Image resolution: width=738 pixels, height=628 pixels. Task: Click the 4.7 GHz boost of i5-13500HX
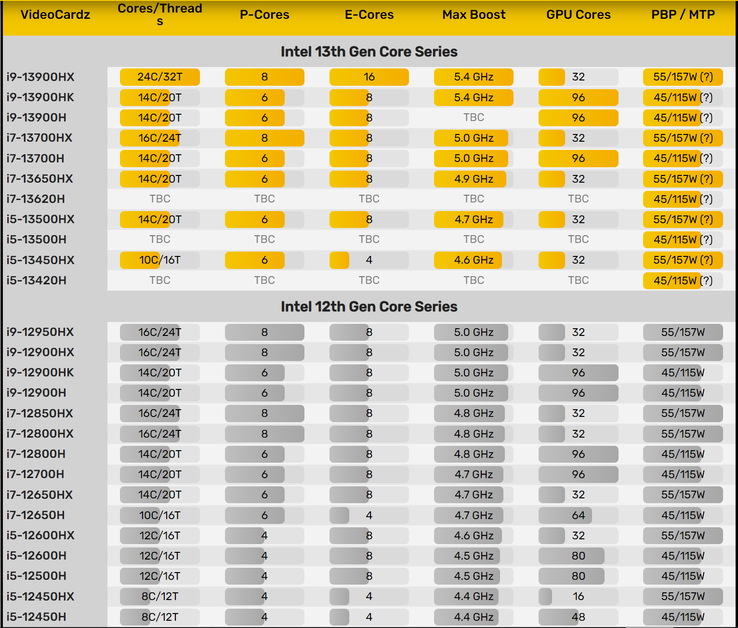pyautogui.click(x=473, y=219)
